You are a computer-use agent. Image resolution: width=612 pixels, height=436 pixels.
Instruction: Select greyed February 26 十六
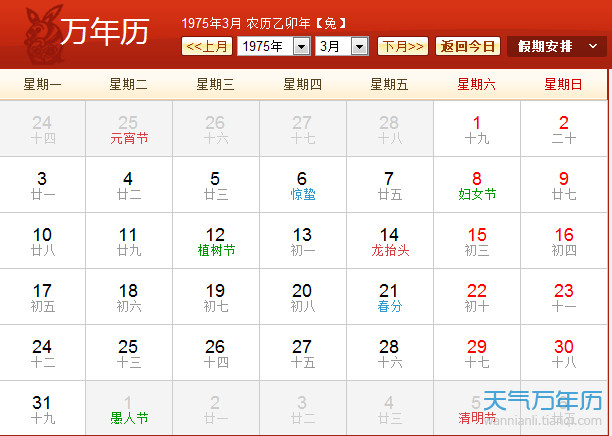tap(216, 129)
